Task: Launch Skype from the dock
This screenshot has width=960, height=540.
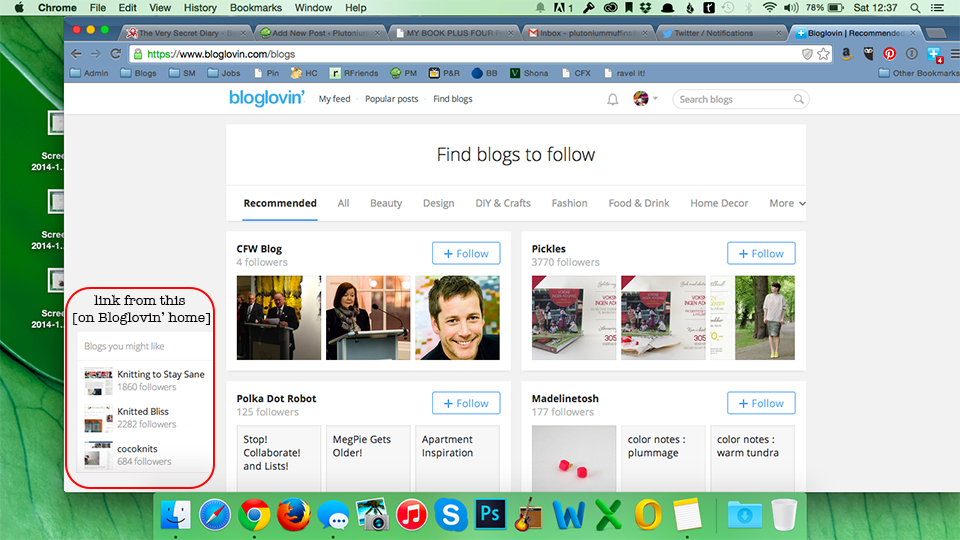Action: click(x=451, y=515)
